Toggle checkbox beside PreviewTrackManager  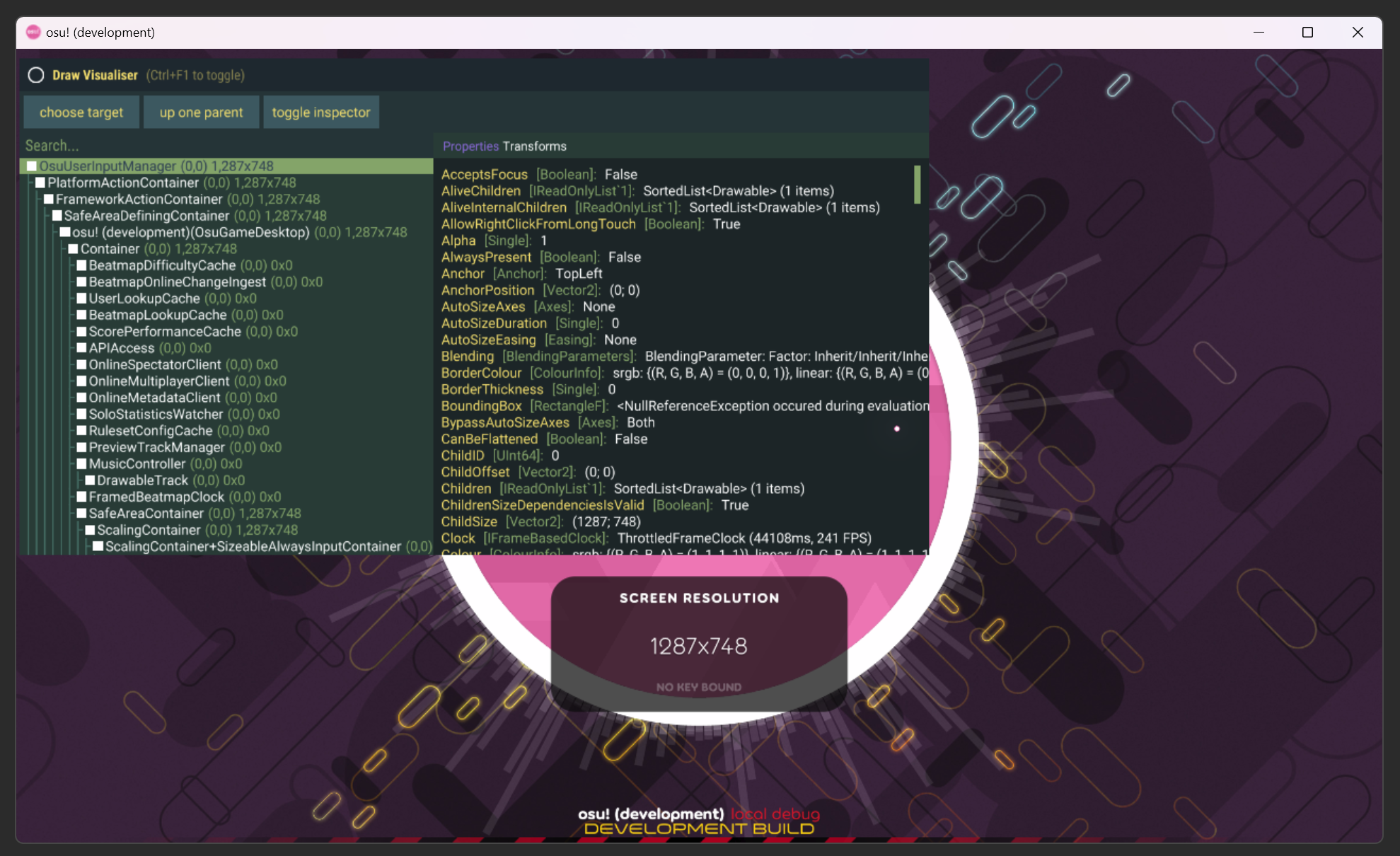[x=82, y=446]
